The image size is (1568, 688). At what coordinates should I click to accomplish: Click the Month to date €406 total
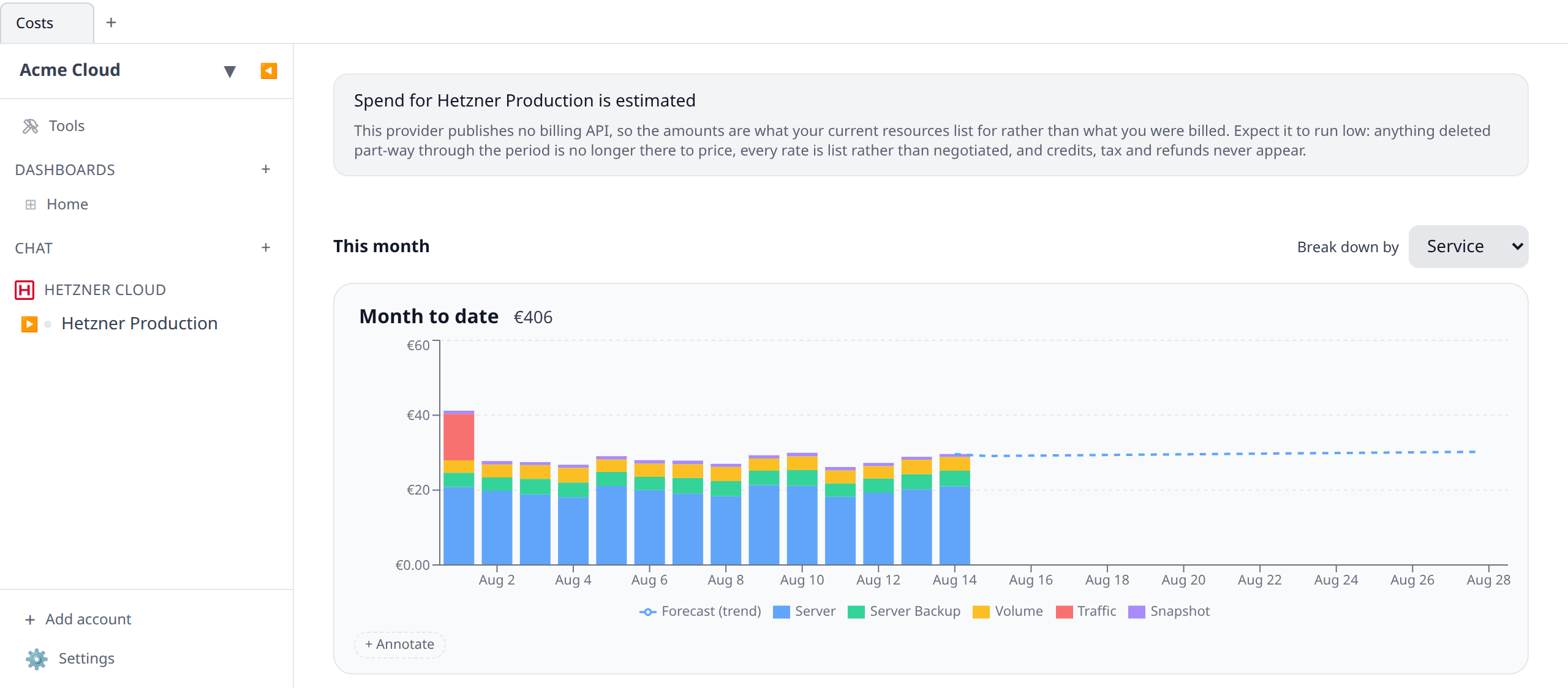tap(532, 317)
